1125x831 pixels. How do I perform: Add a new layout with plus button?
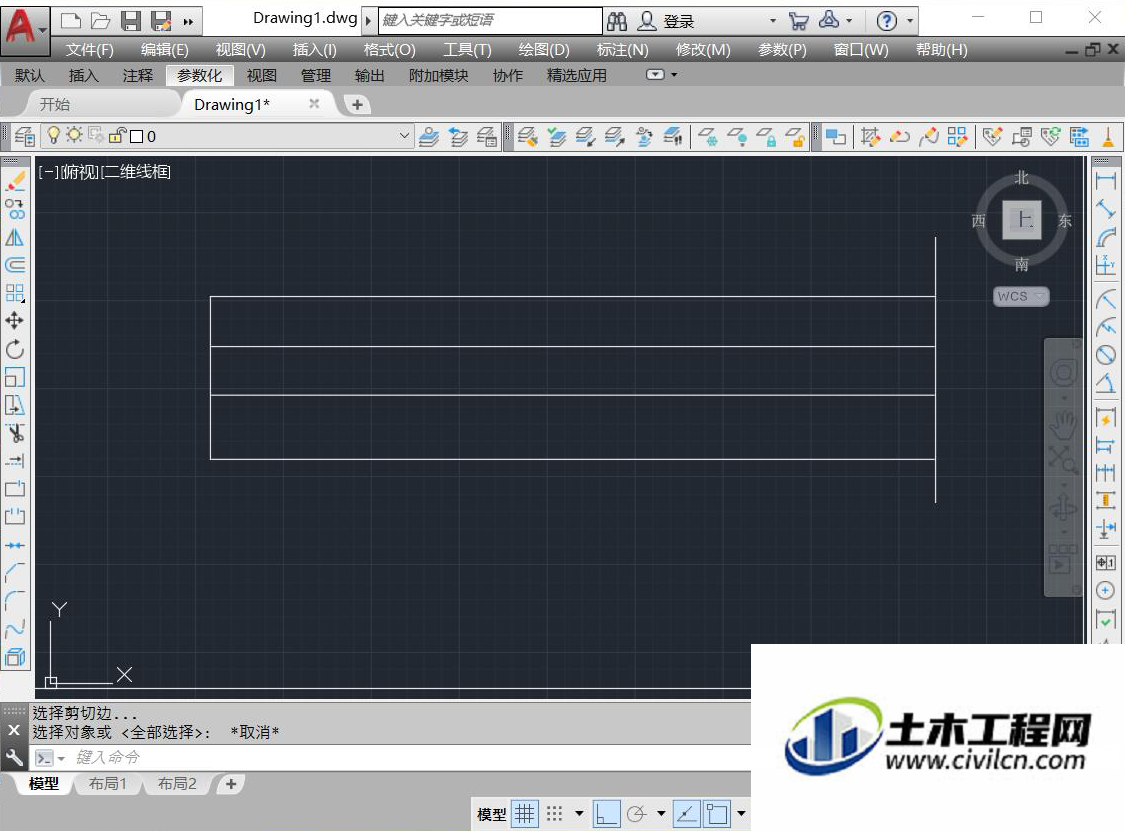230,784
